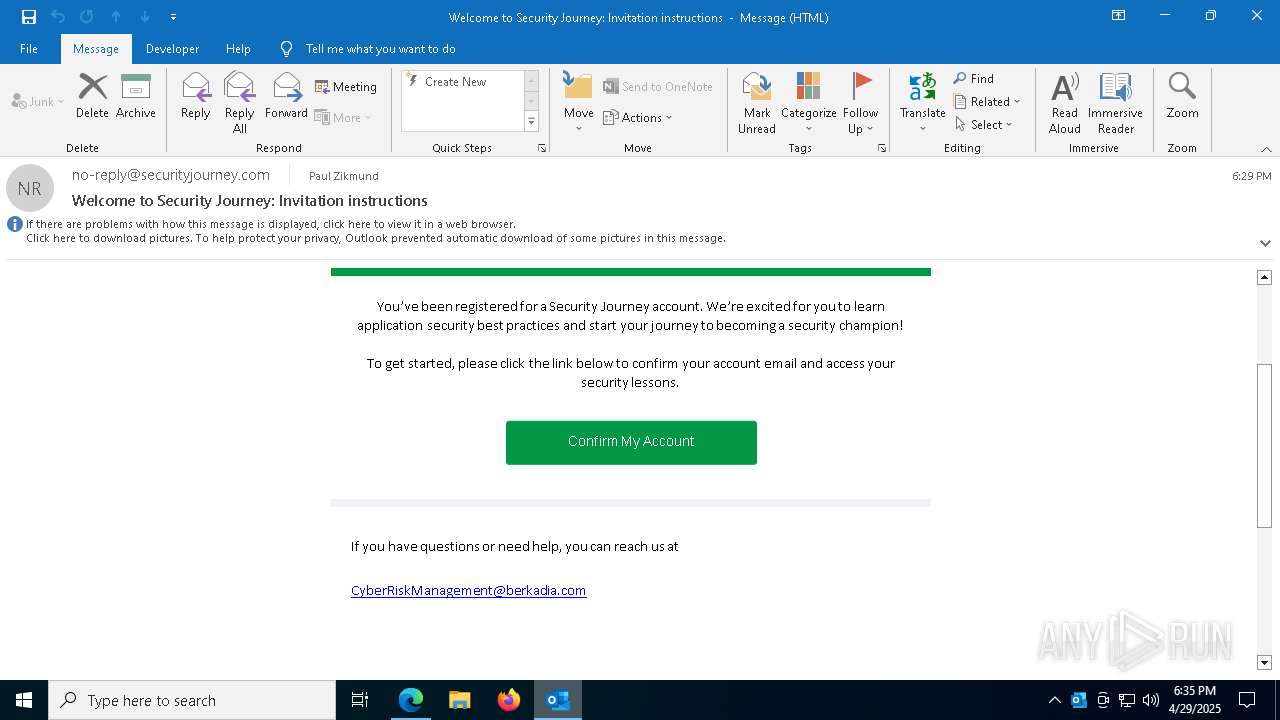Open Immersive Reader
1280x720 pixels.
click(1116, 102)
